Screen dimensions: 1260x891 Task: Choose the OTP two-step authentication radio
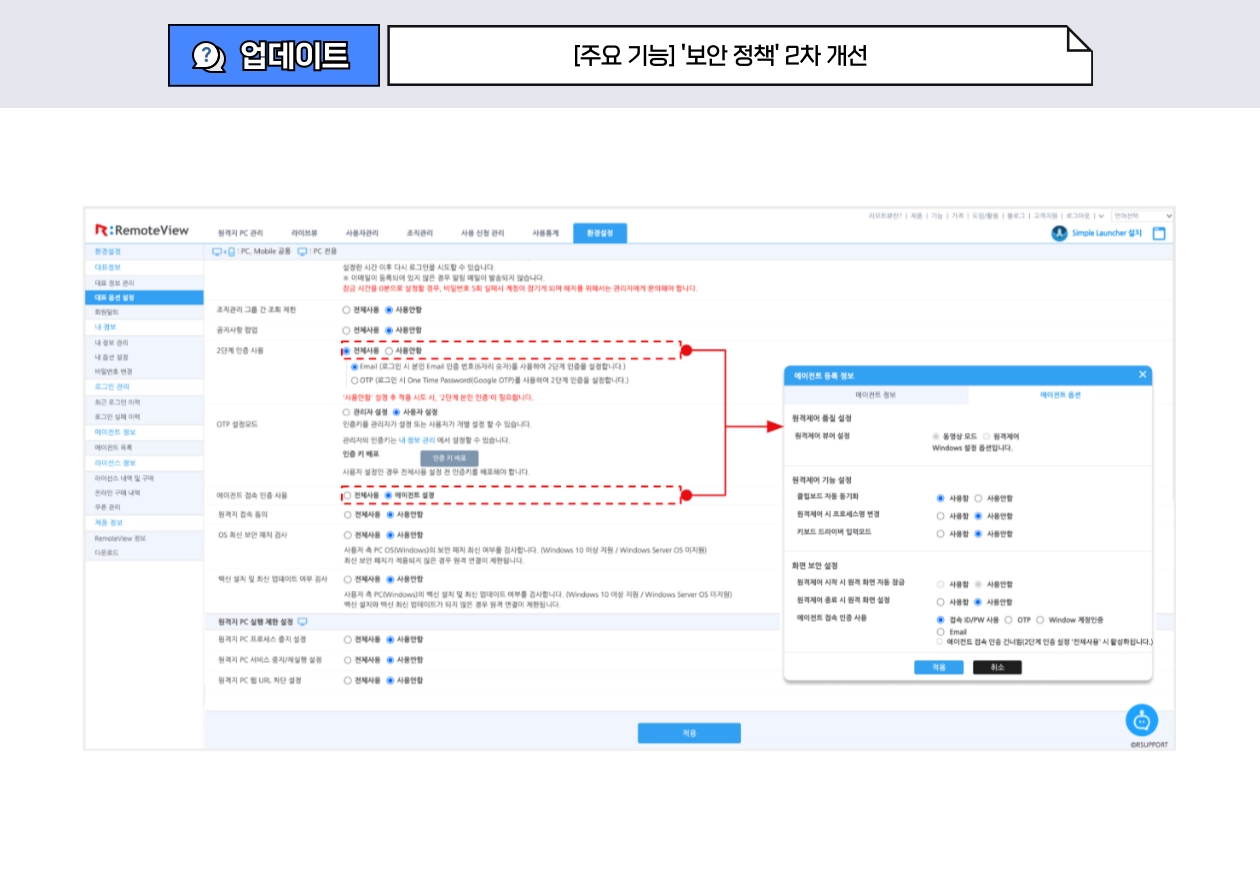(x=355, y=380)
